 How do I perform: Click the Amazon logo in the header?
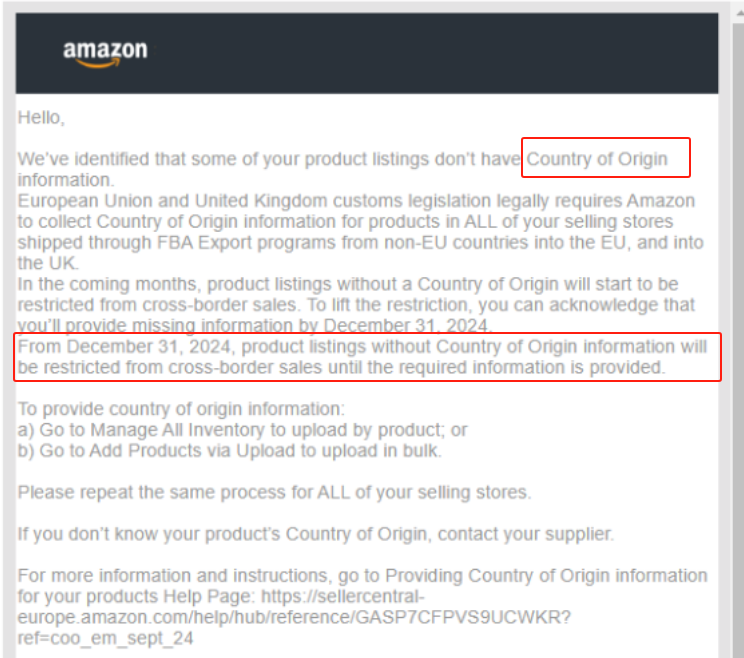(x=105, y=52)
